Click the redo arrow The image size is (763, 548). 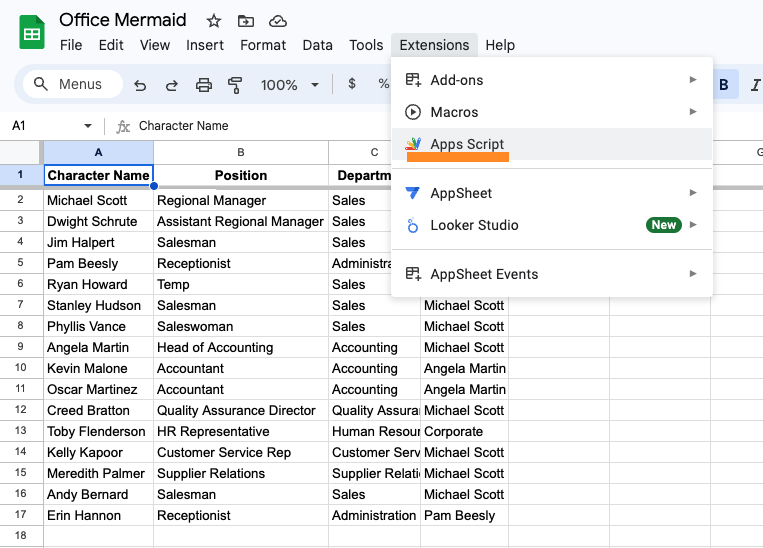click(172, 85)
